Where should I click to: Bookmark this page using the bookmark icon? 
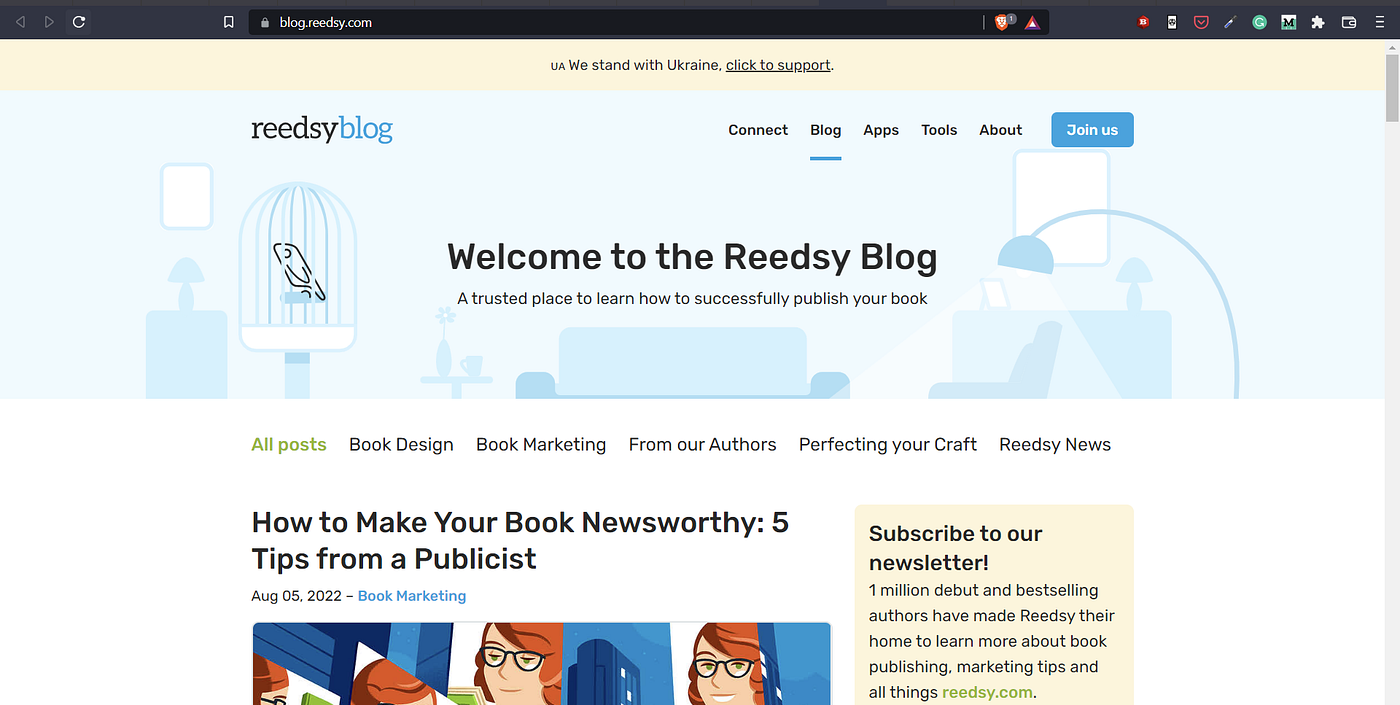pos(228,21)
